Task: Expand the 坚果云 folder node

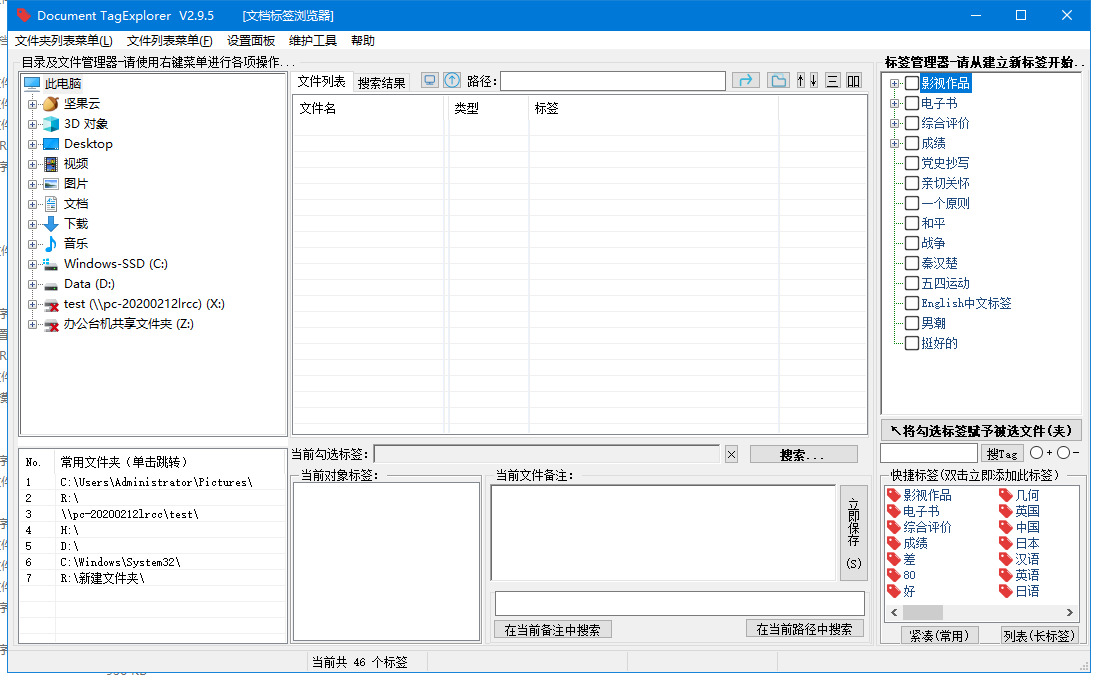Action: (x=33, y=104)
